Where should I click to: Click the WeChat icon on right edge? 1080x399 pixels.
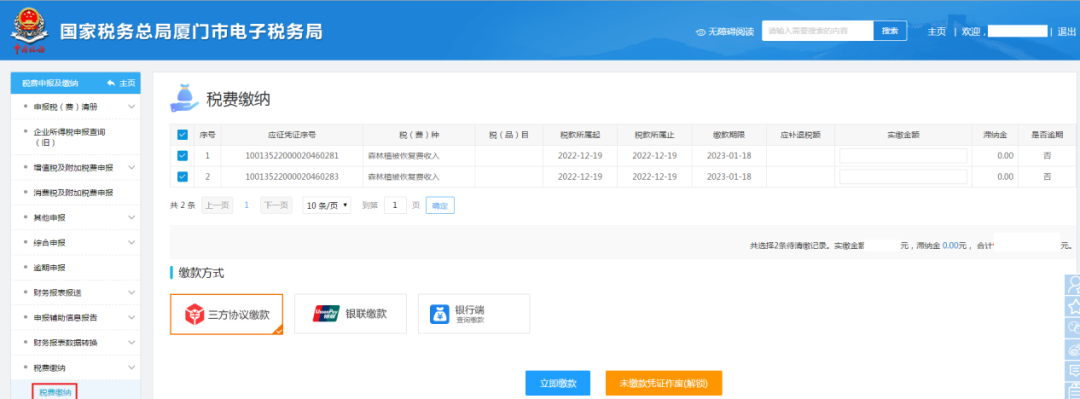1073,327
